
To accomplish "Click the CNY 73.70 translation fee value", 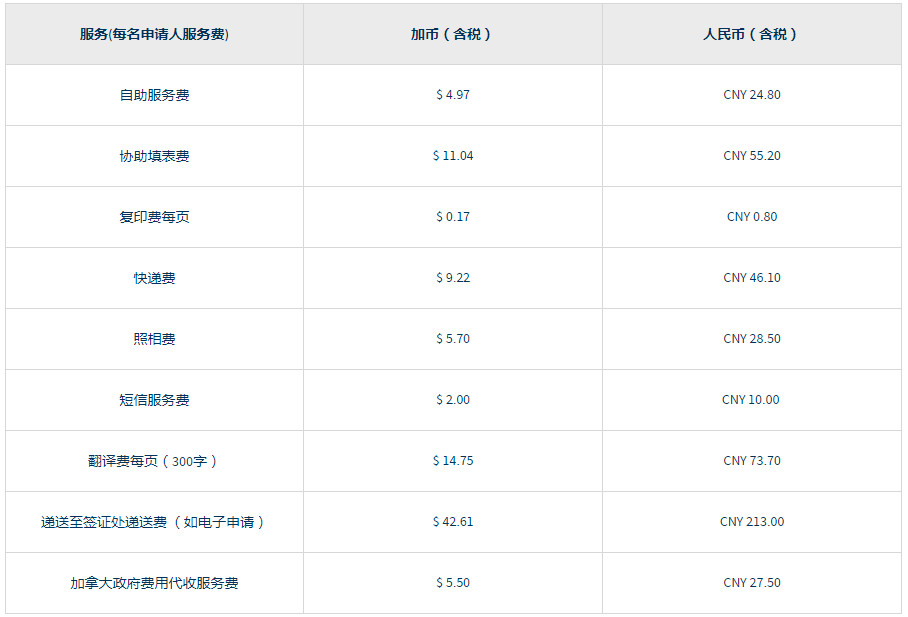I will 750,460.
